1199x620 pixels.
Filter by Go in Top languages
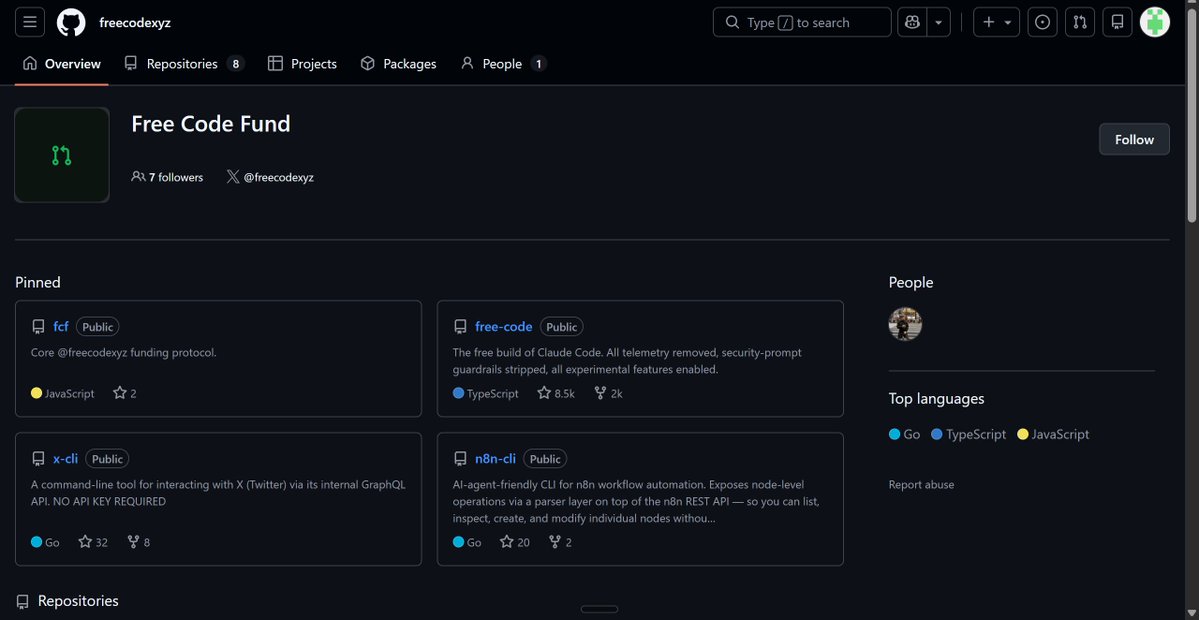904,434
